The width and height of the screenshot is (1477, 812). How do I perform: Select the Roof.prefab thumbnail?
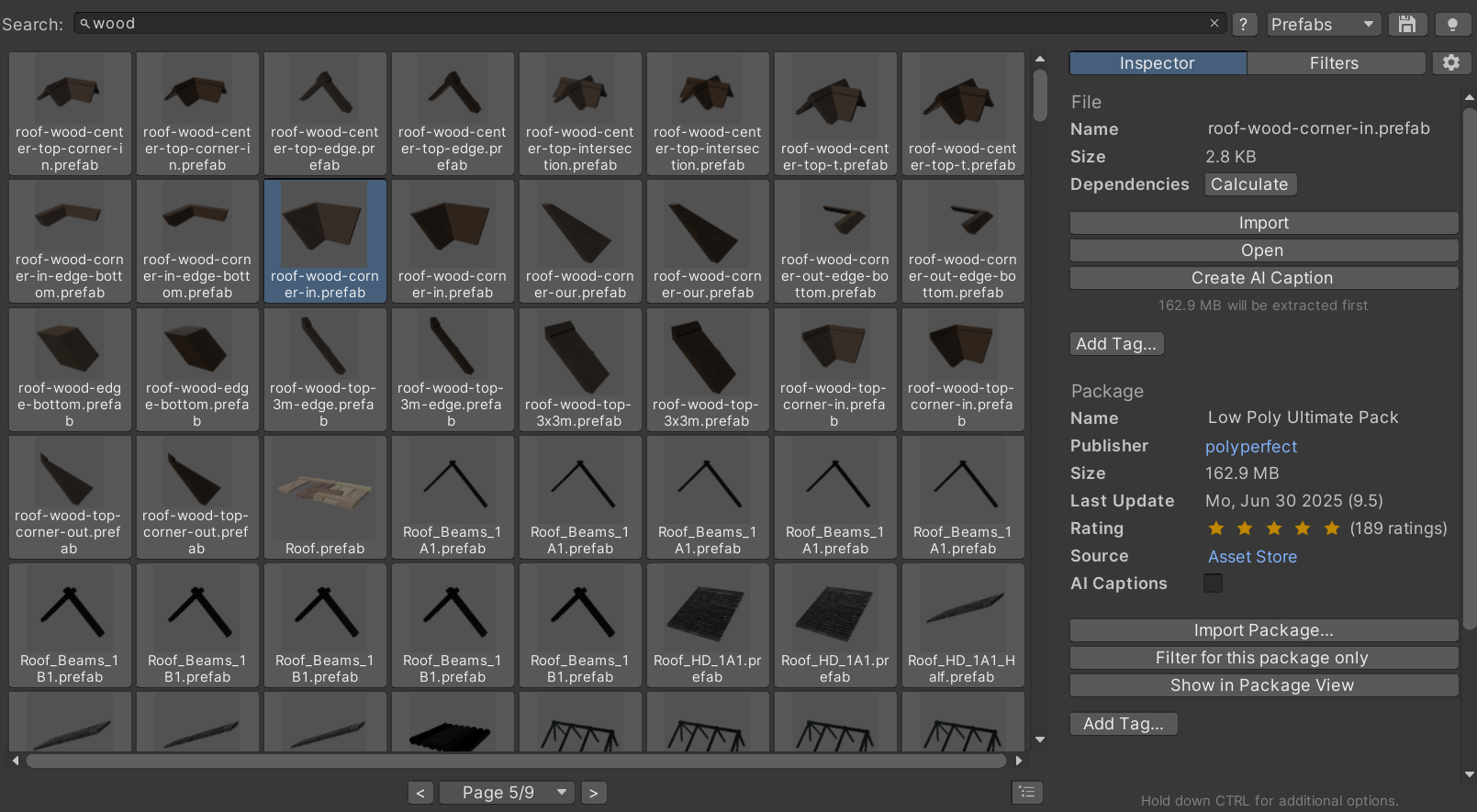click(x=325, y=497)
